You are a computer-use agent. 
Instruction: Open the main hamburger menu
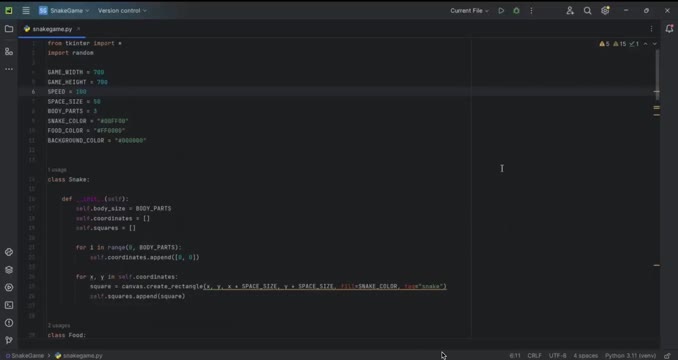coord(26,11)
